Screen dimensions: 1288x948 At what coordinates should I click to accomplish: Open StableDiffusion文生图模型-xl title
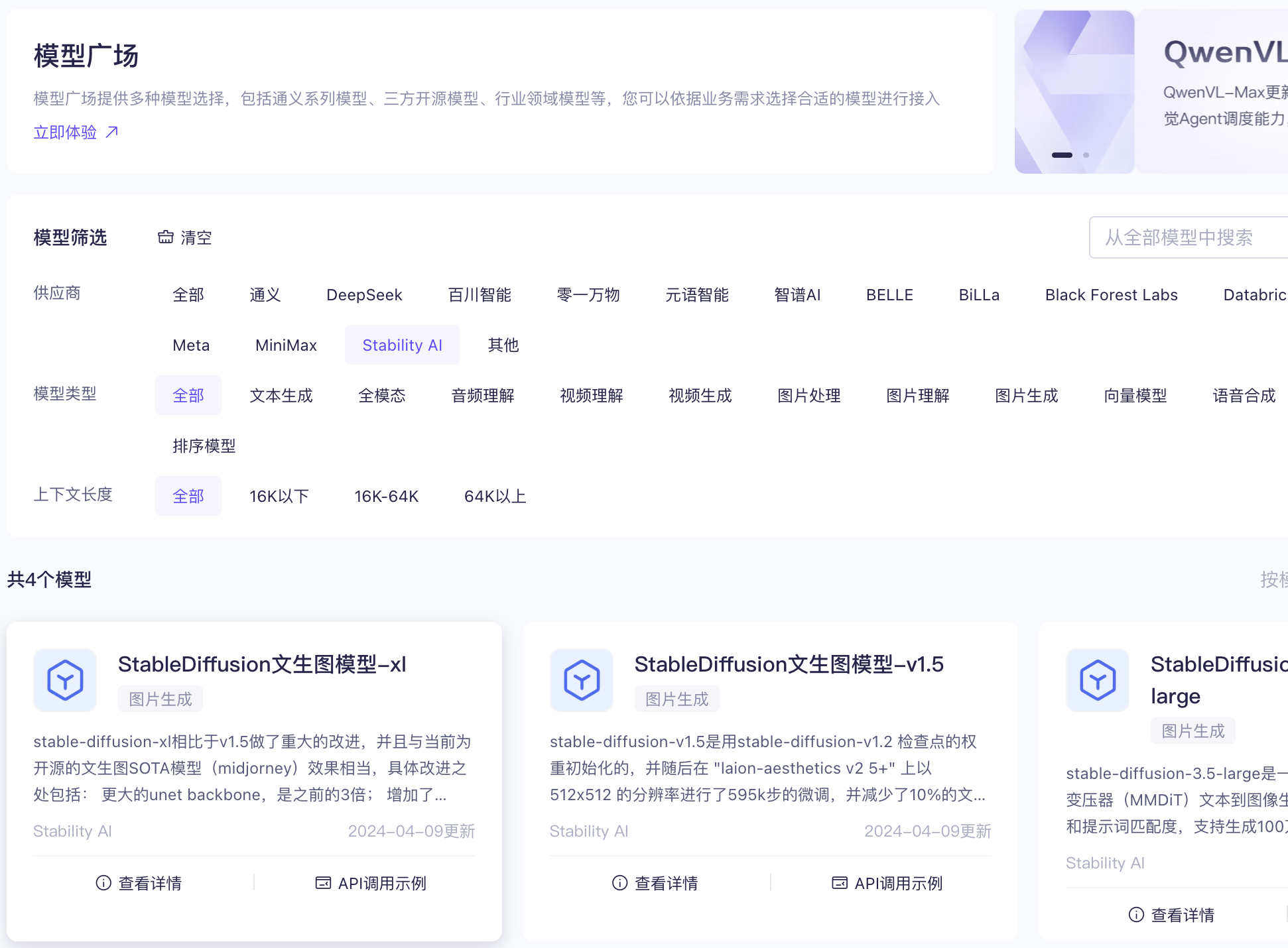pos(262,664)
